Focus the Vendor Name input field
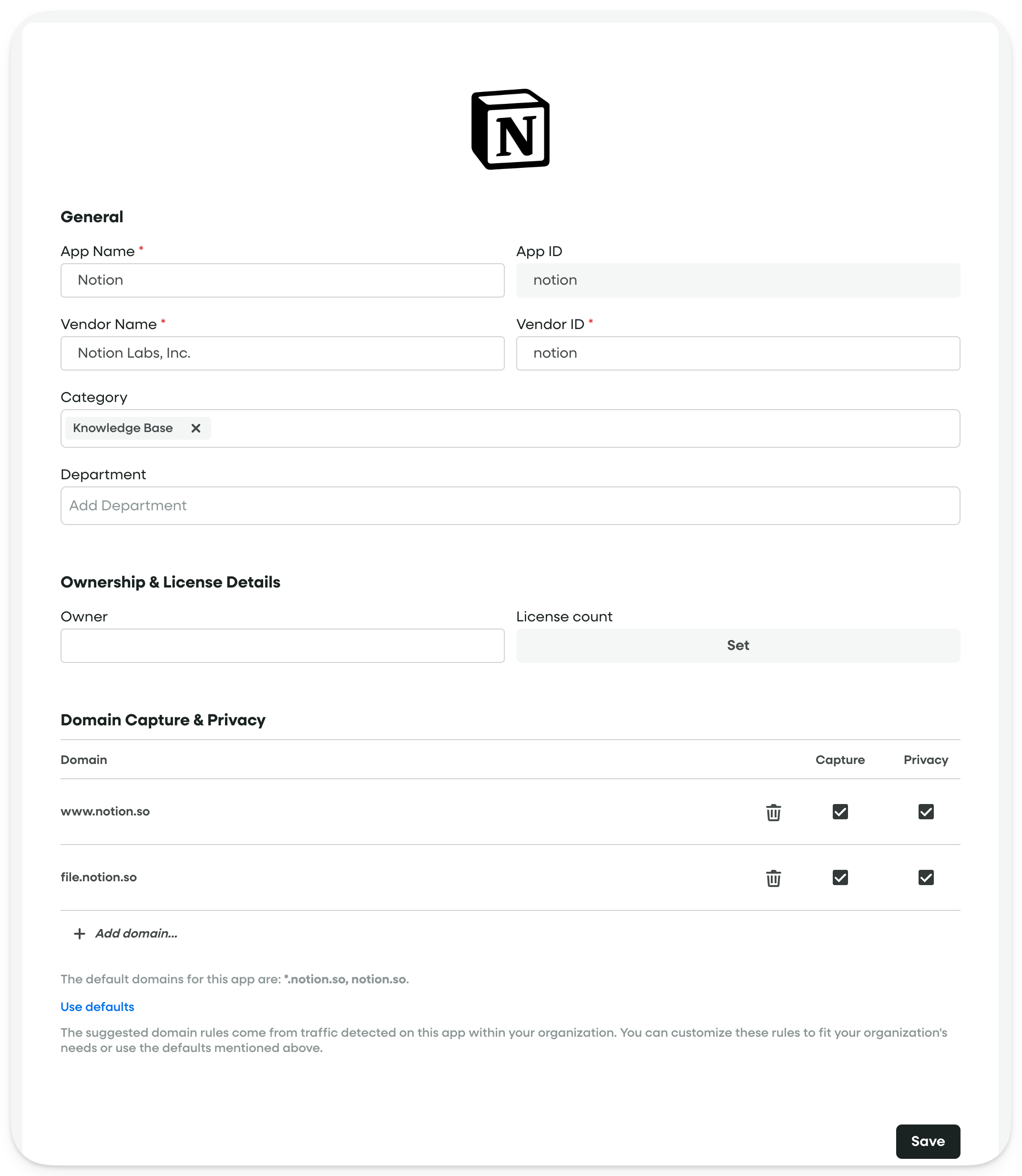 click(282, 353)
